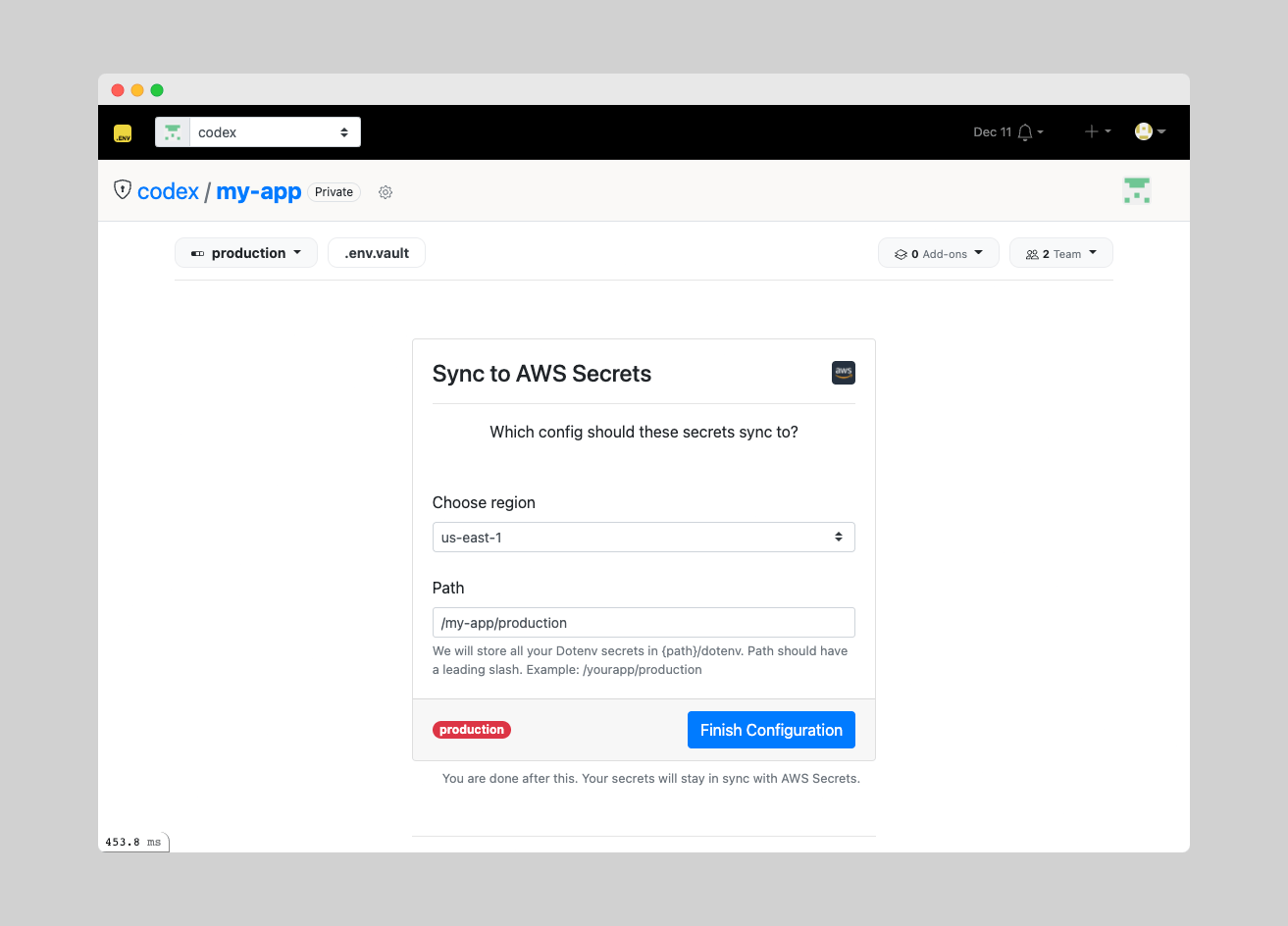Open project settings gear icon

386,192
